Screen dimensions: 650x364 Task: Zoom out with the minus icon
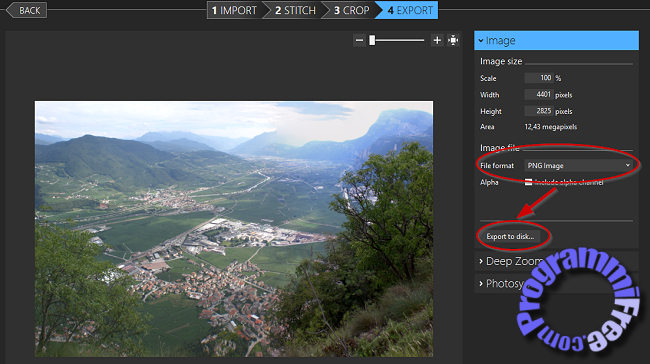[x=359, y=40]
